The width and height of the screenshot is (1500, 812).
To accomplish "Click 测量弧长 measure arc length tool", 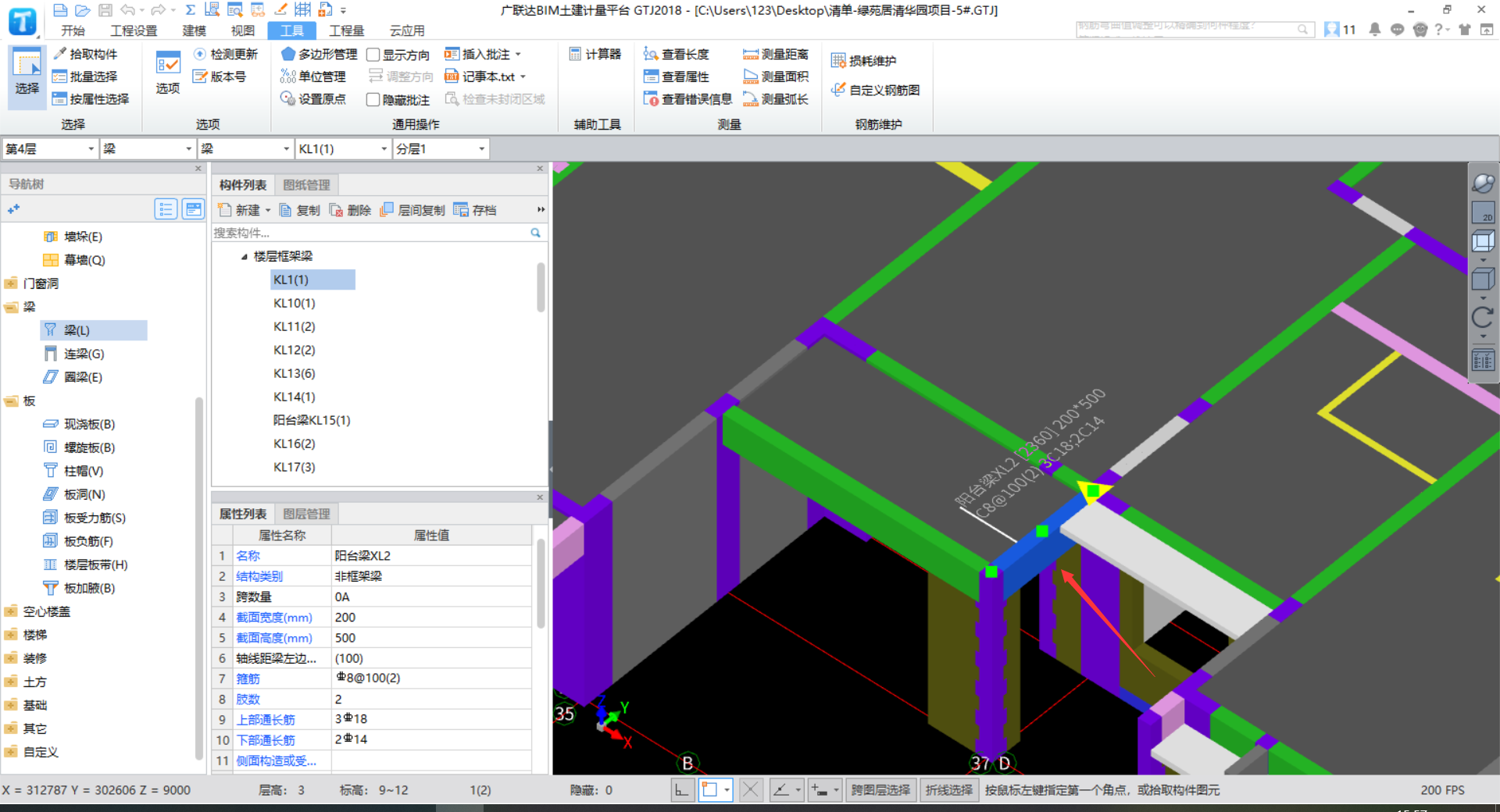I will pyautogui.click(x=776, y=99).
